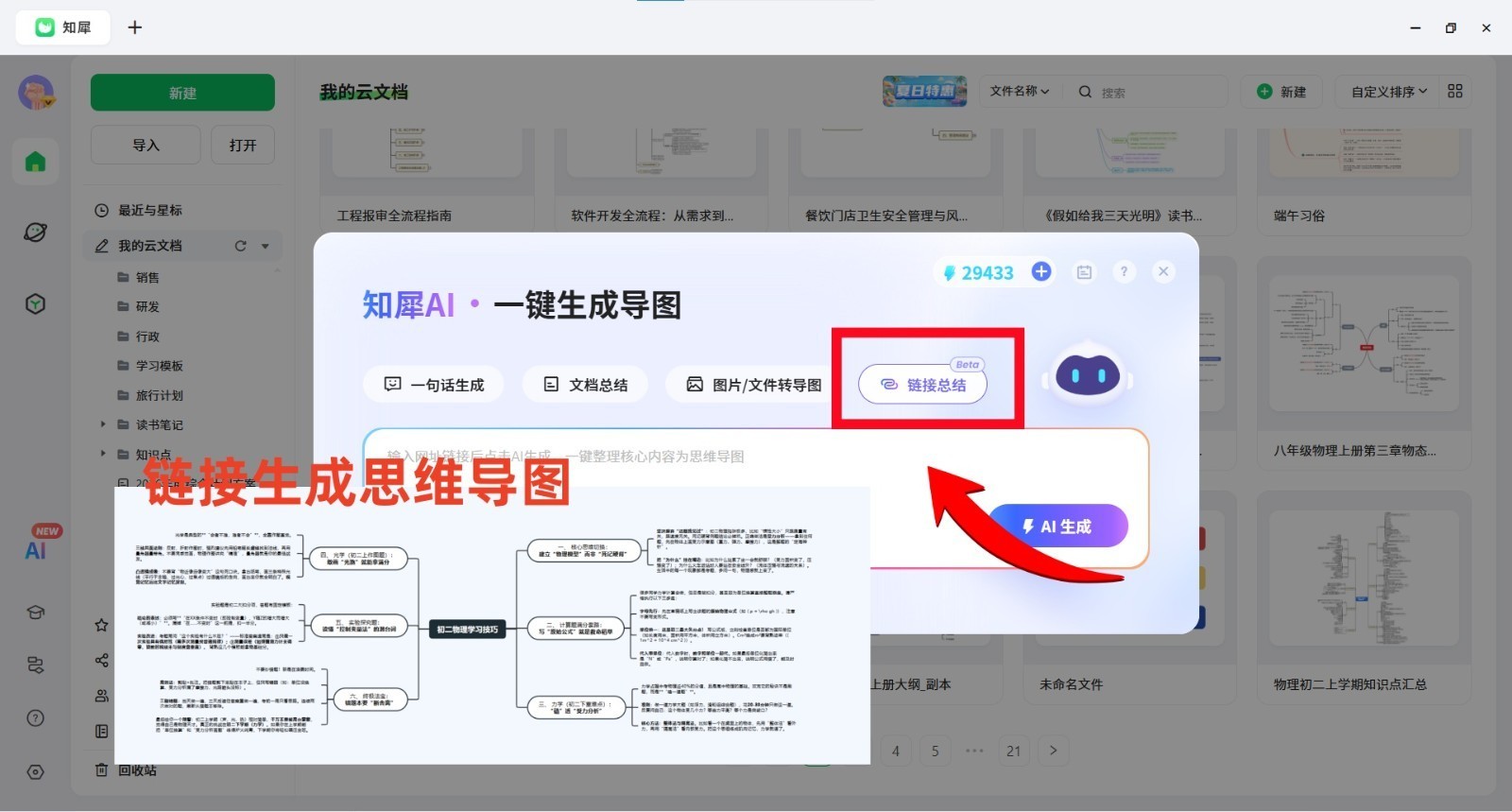Image resolution: width=1512 pixels, height=812 pixels.
Task: Refresh My Cloud Documents list
Action: pos(240,246)
